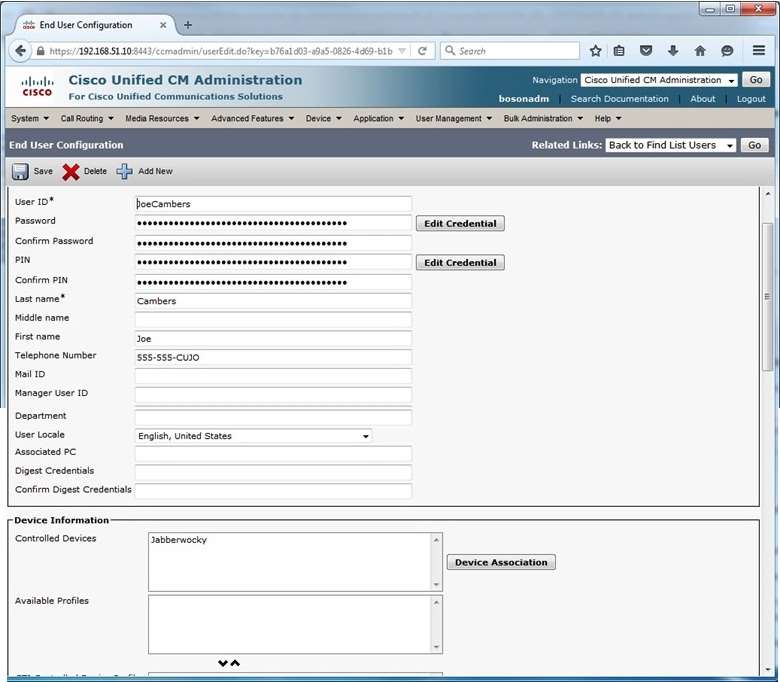Open the Device menu

click(x=323, y=118)
